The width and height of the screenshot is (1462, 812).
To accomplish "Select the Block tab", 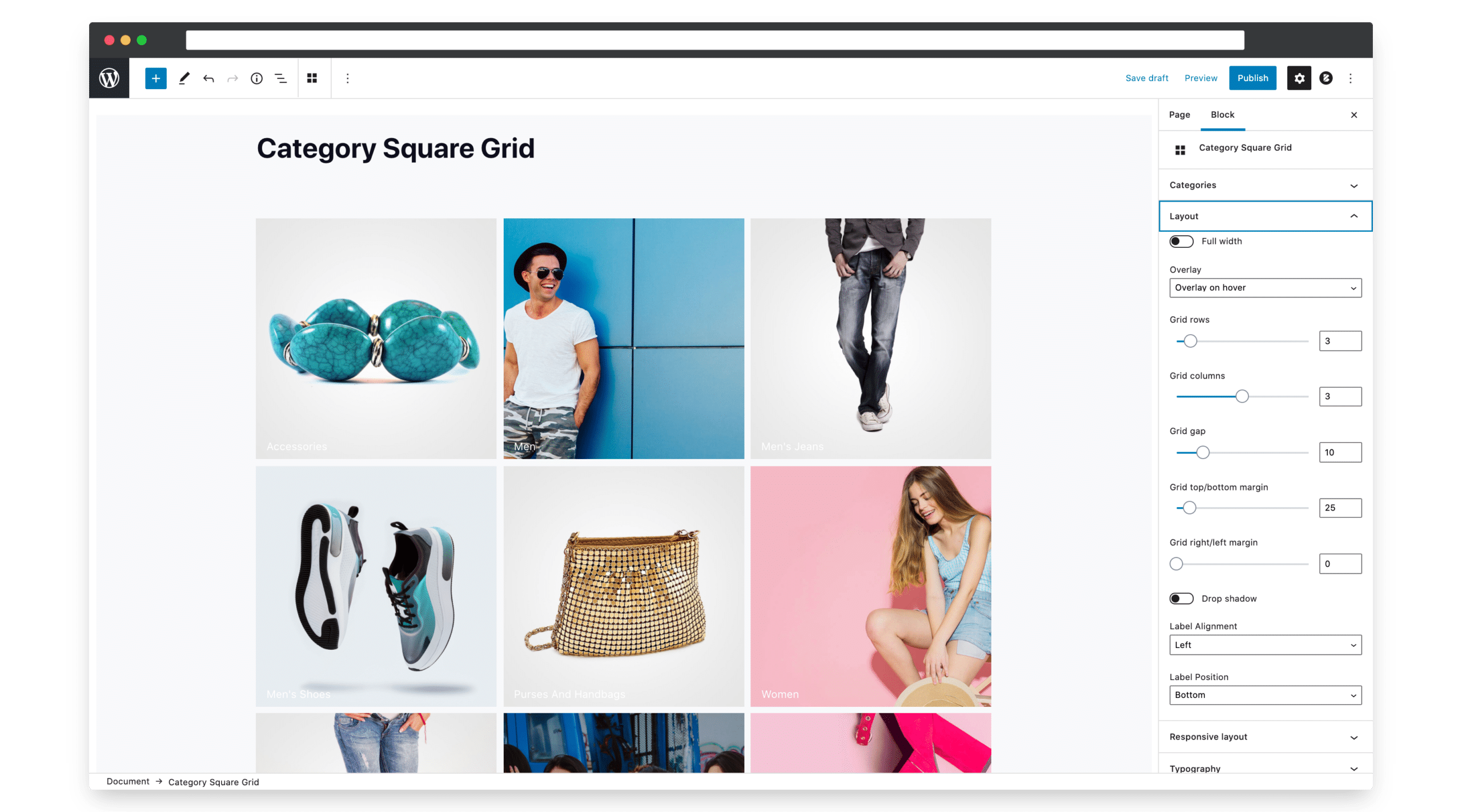I will pyautogui.click(x=1222, y=114).
